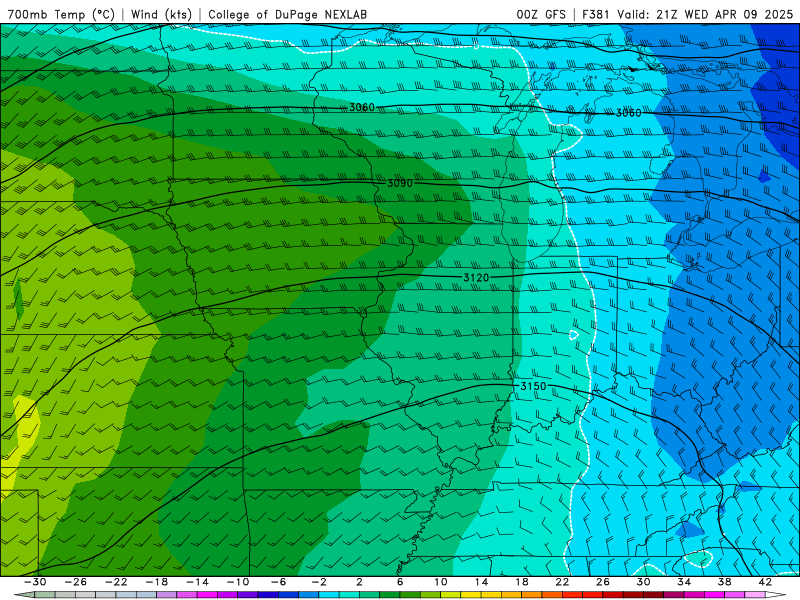This screenshot has height=600, width=800.
Task: Click the -30 color scale value
Action: tap(35, 582)
